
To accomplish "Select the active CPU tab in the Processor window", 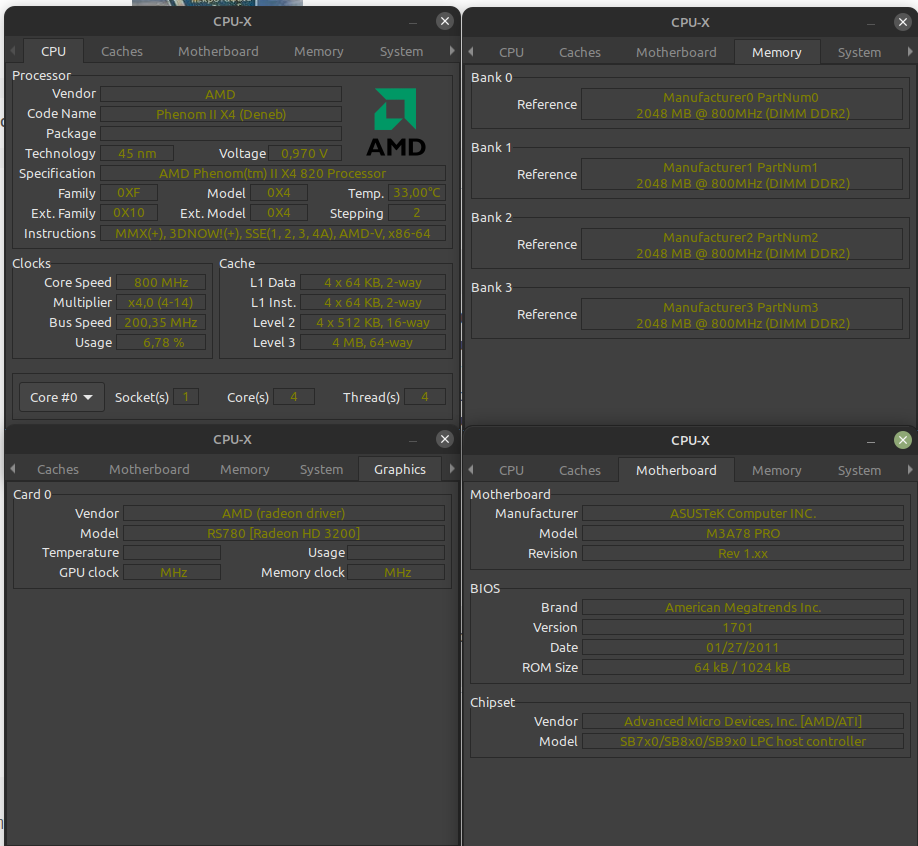I will [x=53, y=52].
